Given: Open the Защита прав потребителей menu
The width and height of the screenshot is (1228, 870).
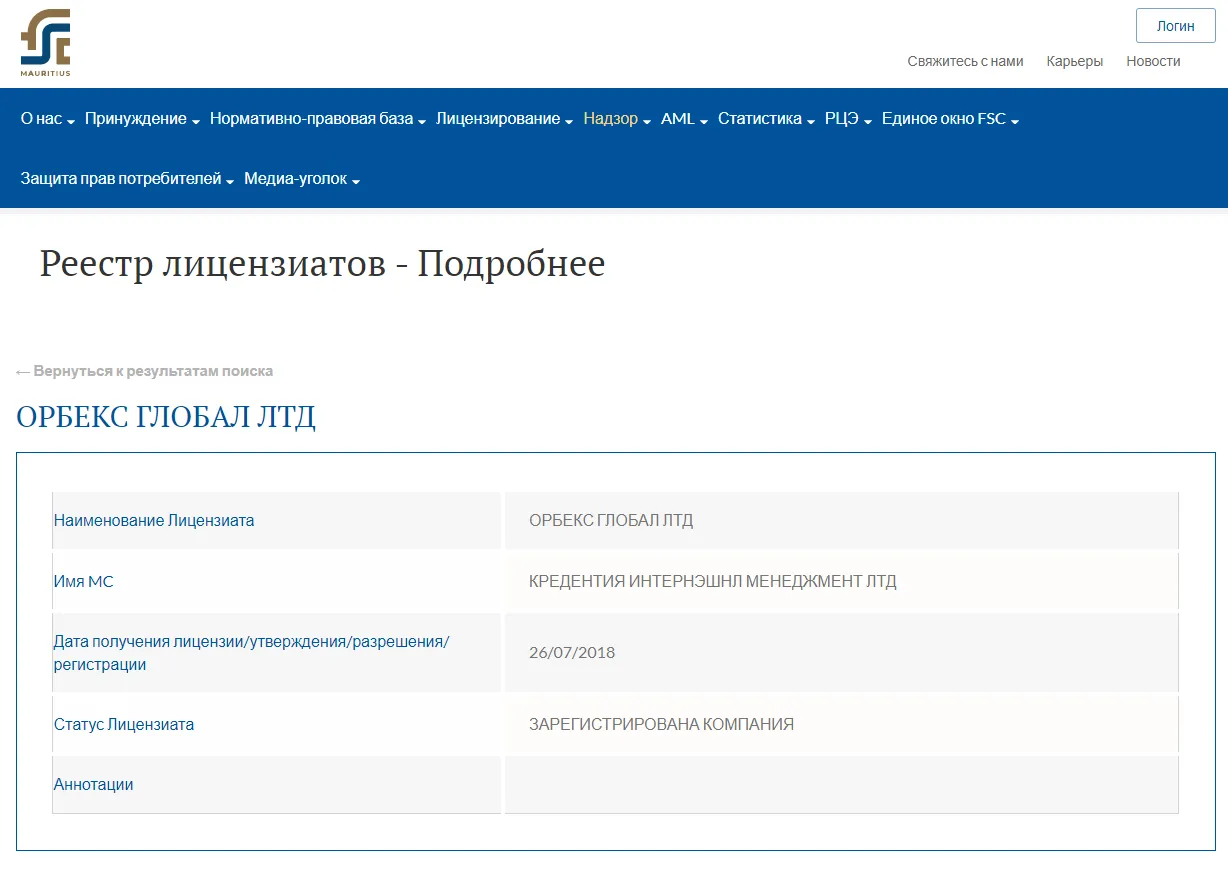Looking at the screenshot, I should coord(128,179).
